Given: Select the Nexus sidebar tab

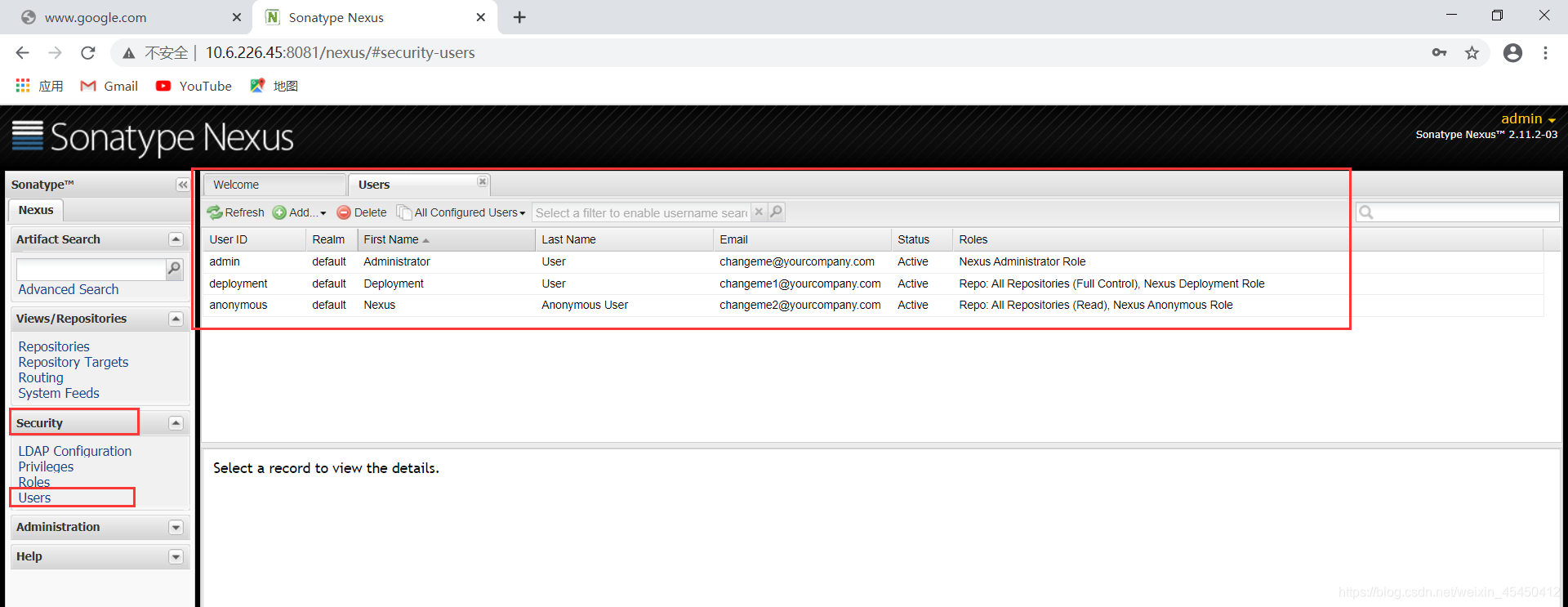Looking at the screenshot, I should tap(36, 210).
